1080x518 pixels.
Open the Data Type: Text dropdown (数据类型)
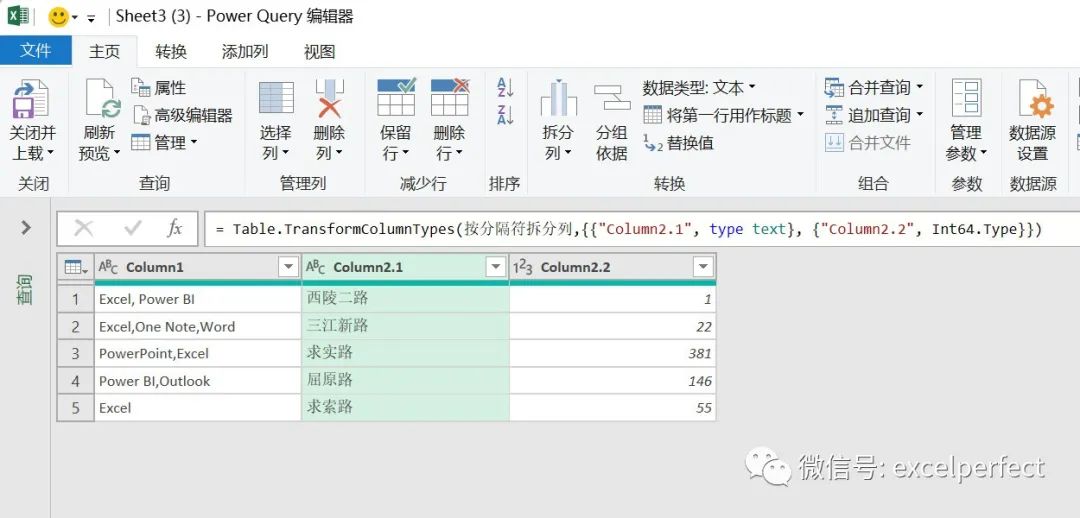[x=699, y=87]
